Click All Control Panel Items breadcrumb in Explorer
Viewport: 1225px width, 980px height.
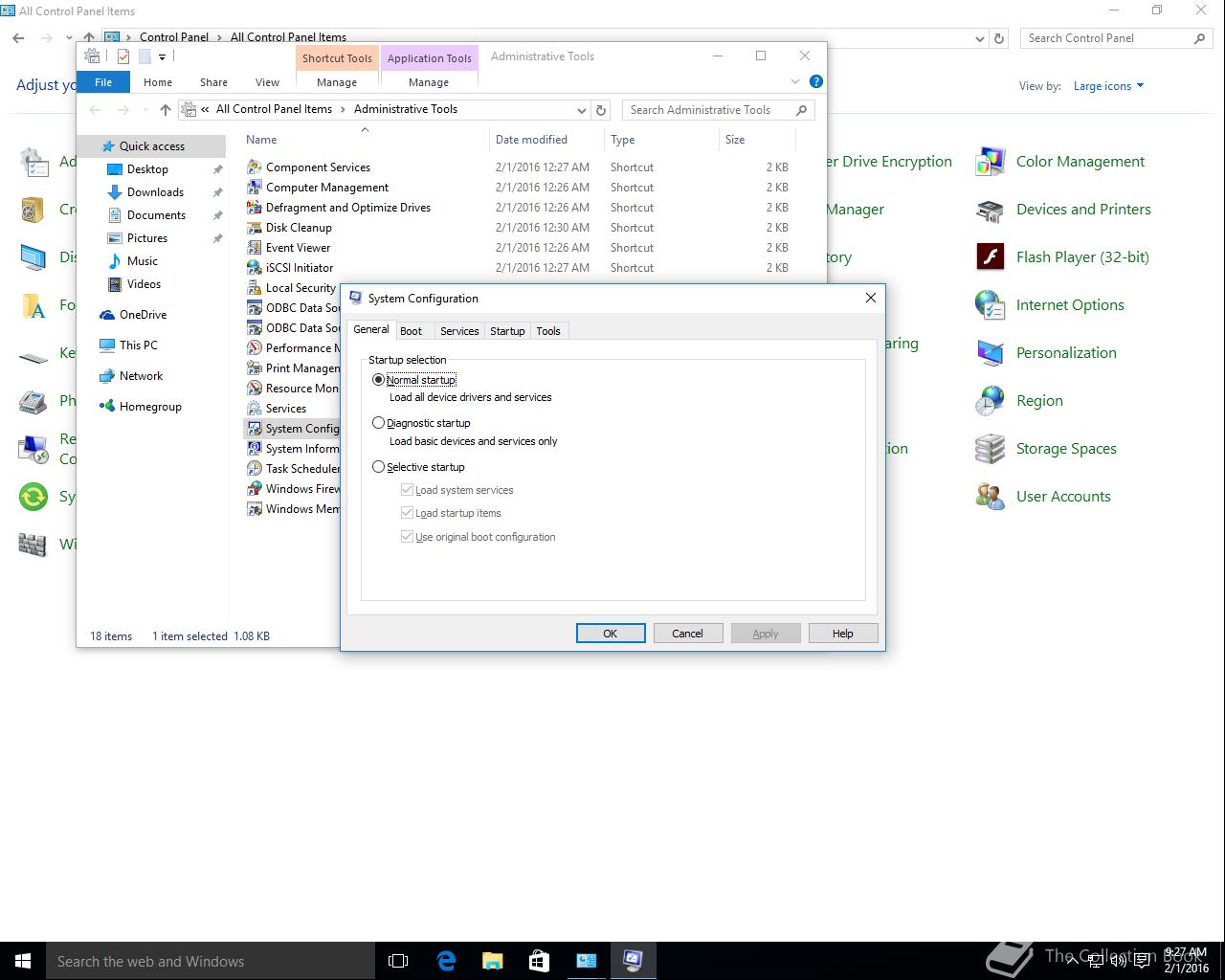[x=274, y=109]
